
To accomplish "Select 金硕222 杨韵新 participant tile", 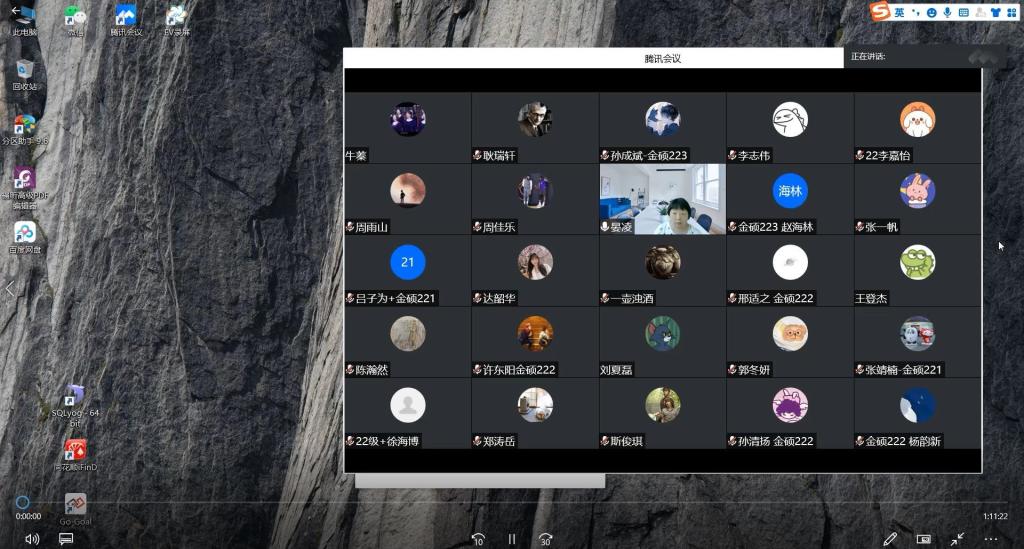I will (917, 413).
